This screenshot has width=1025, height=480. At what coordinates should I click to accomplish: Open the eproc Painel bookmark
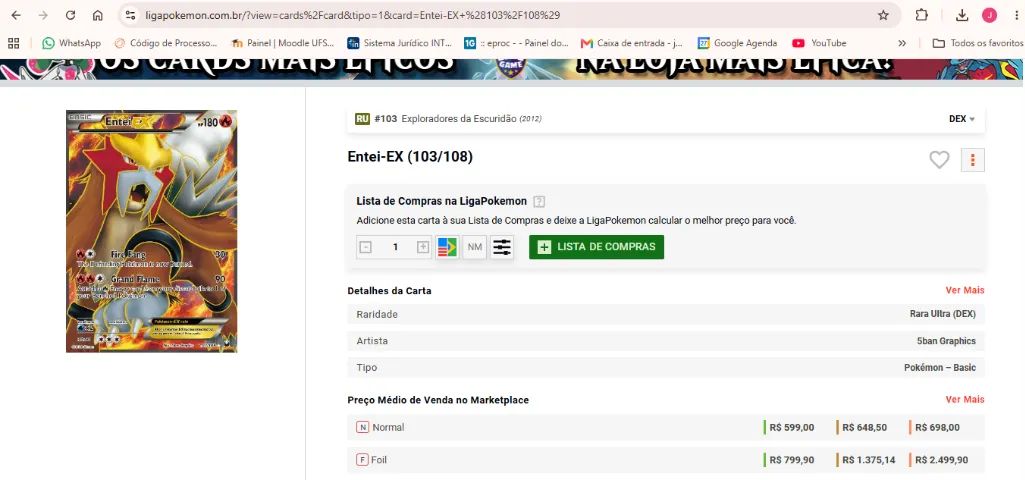[x=516, y=43]
